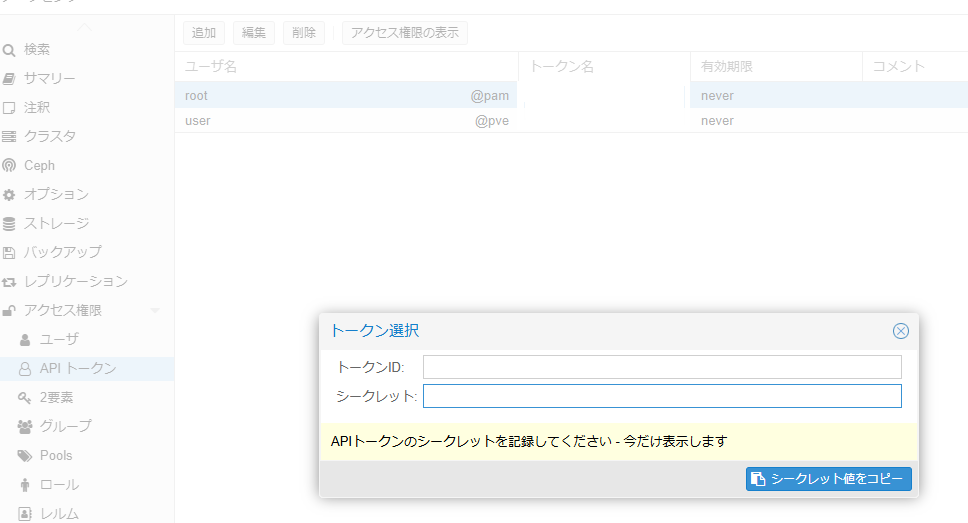Click the @pam realm text
968x523 pixels.
click(x=490, y=96)
